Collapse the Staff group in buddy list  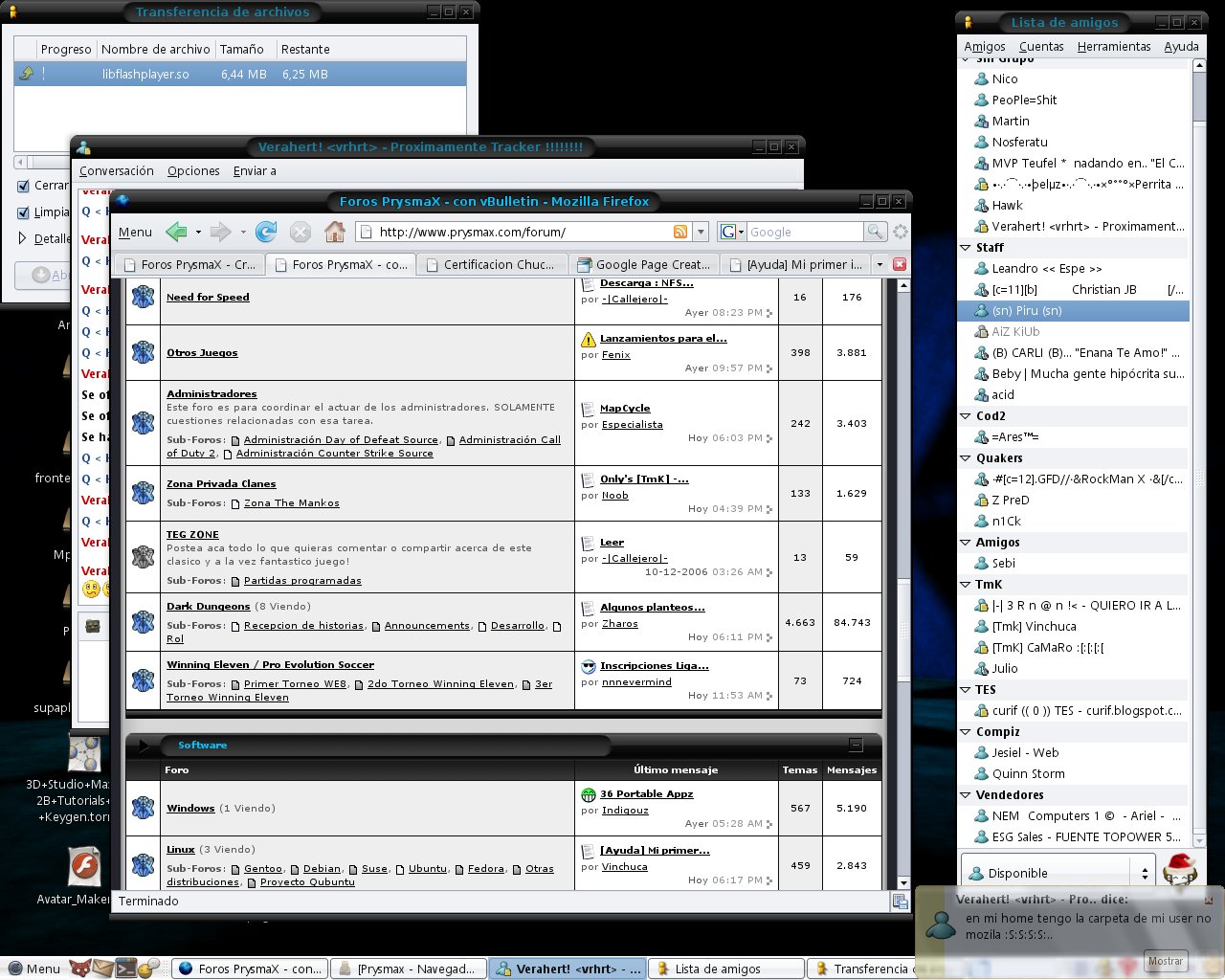[966, 248]
